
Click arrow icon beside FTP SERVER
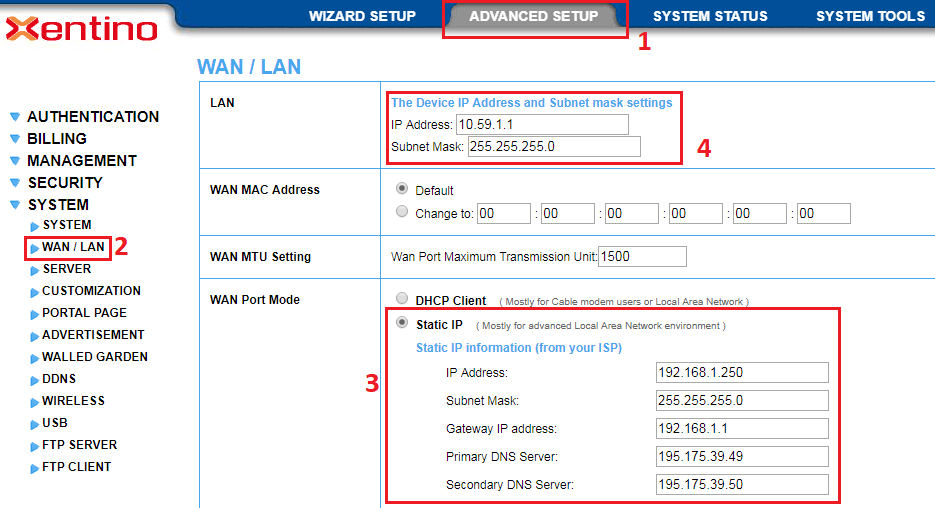coord(35,446)
